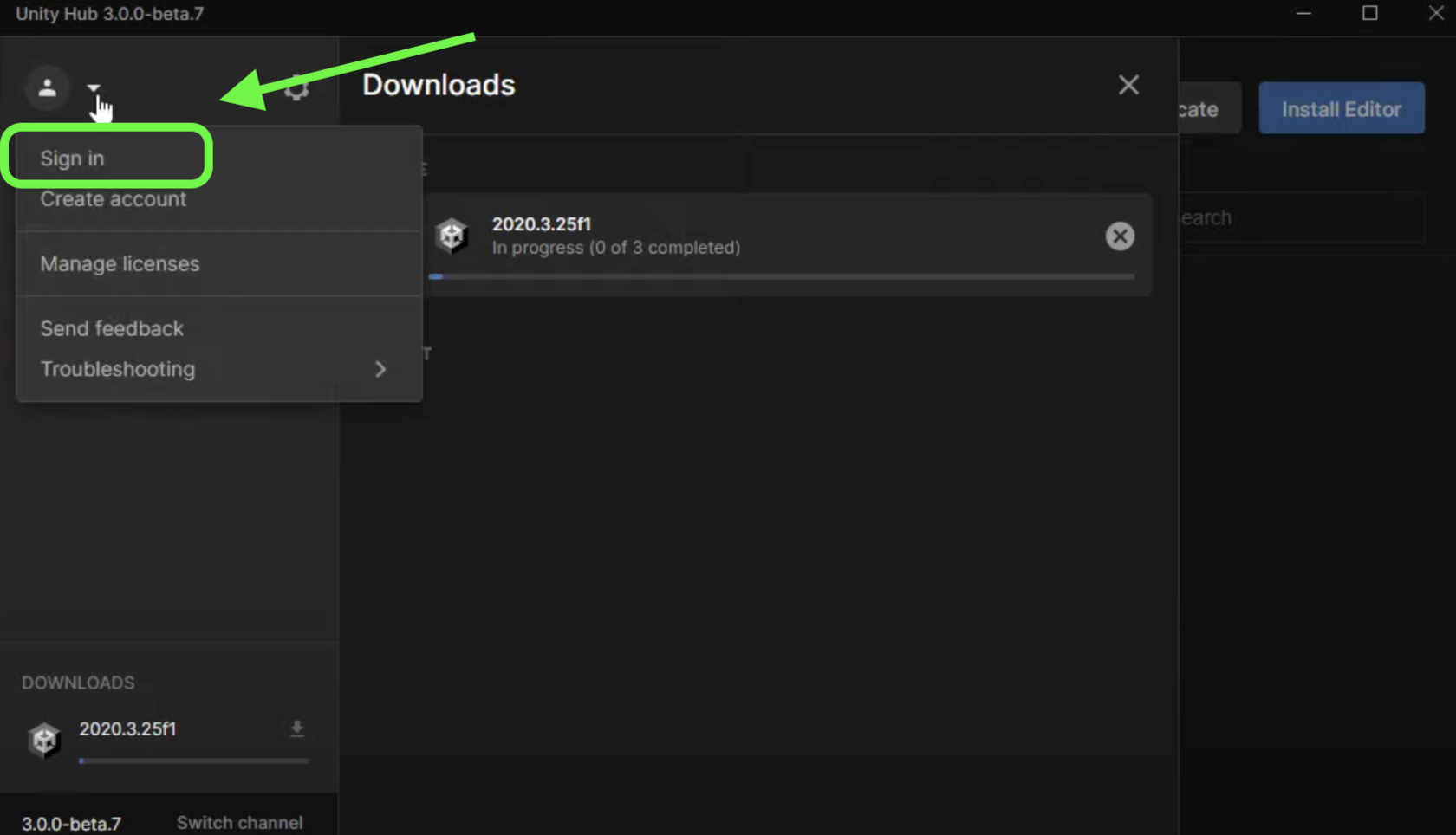Image resolution: width=1456 pixels, height=835 pixels.
Task: Click the Unity editor icon in Downloads panel
Action: (x=452, y=236)
